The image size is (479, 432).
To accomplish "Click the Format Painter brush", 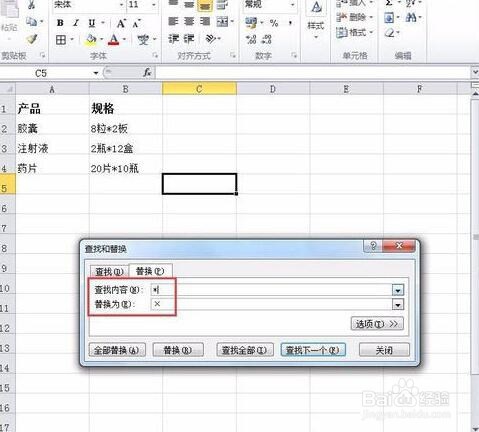I will pyautogui.click(x=32, y=39).
